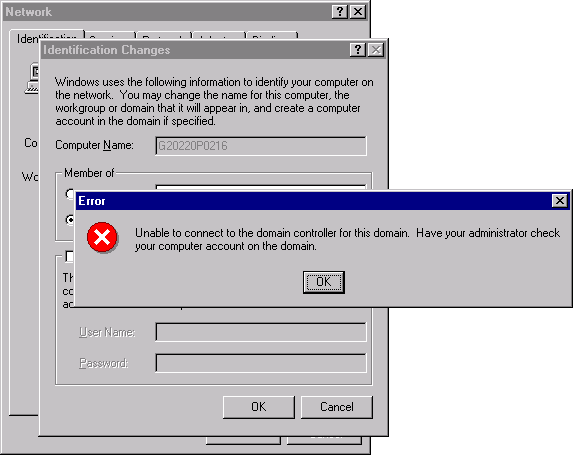This screenshot has width=573, height=455.
Task: Close the Error dialog with X
Action: (x=559, y=201)
